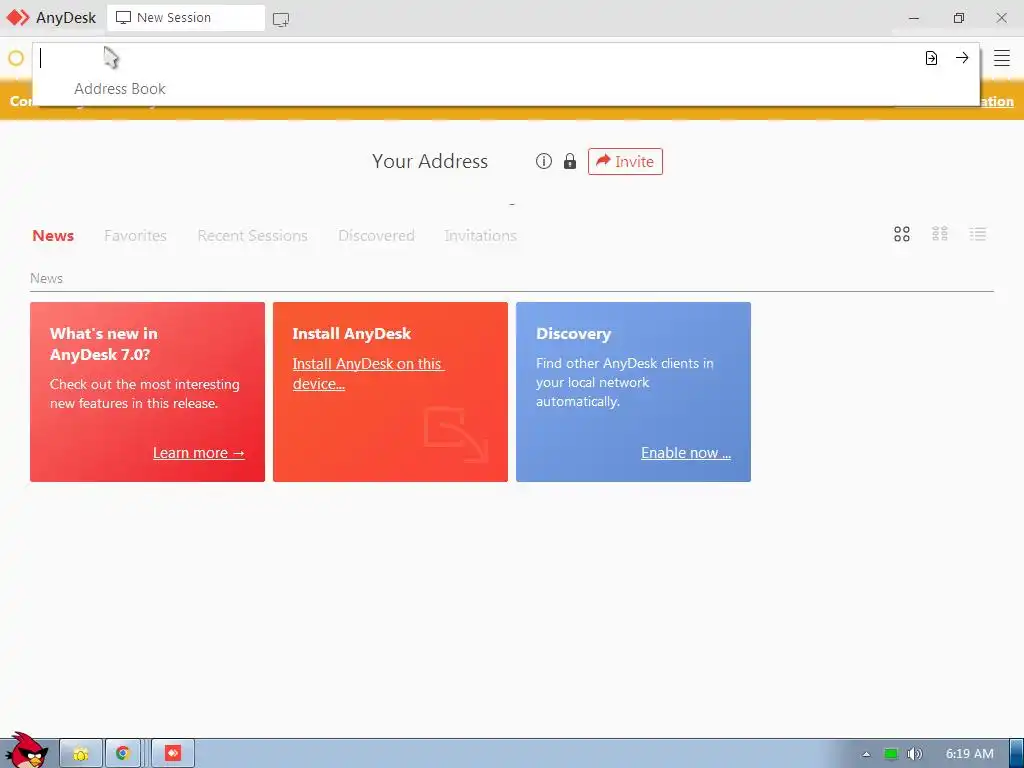Click the Start button with Angry Bird
1024x768 pixels.
26,751
